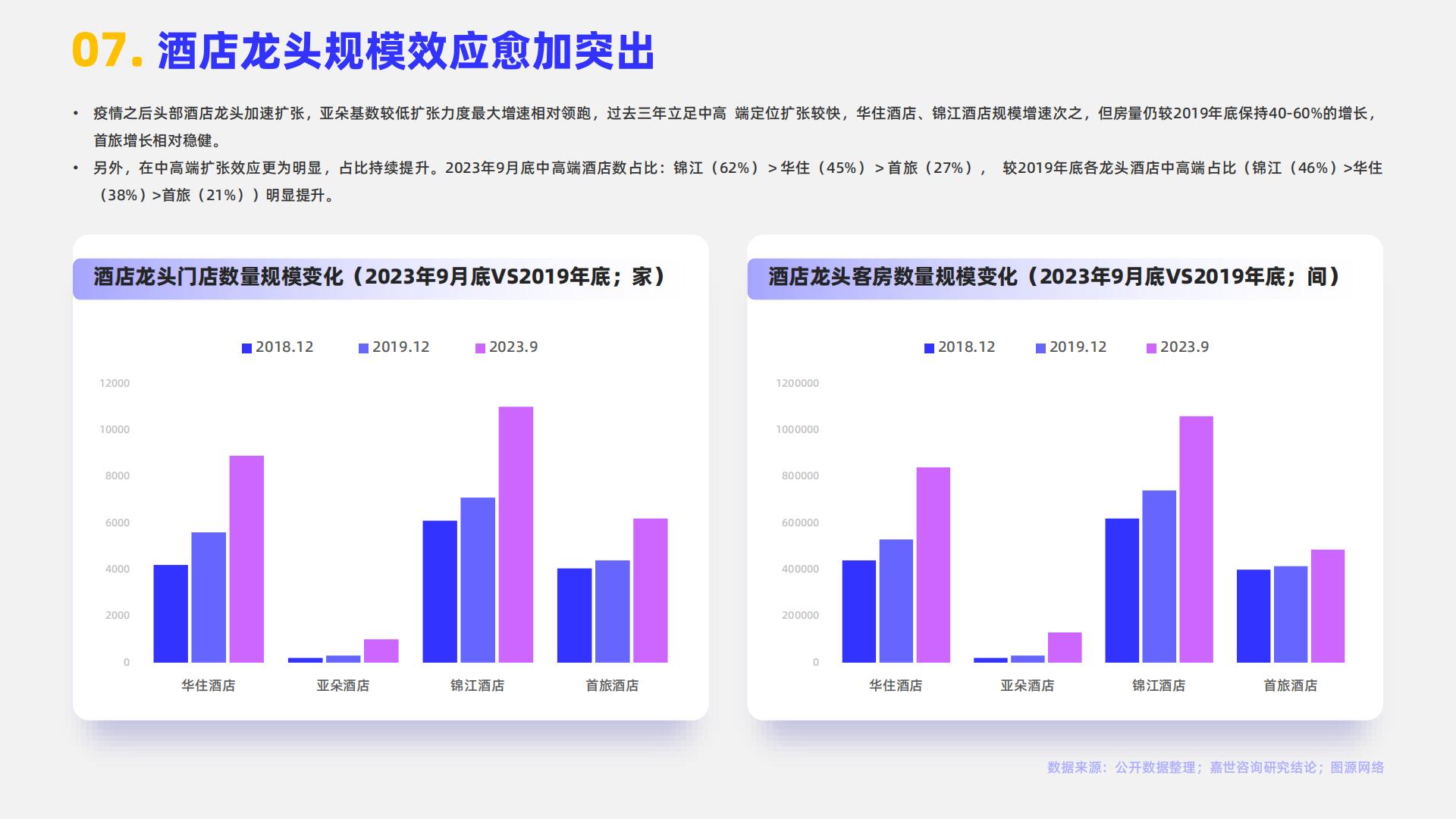Click the 400000 y-axis value in right chart

(x=800, y=570)
